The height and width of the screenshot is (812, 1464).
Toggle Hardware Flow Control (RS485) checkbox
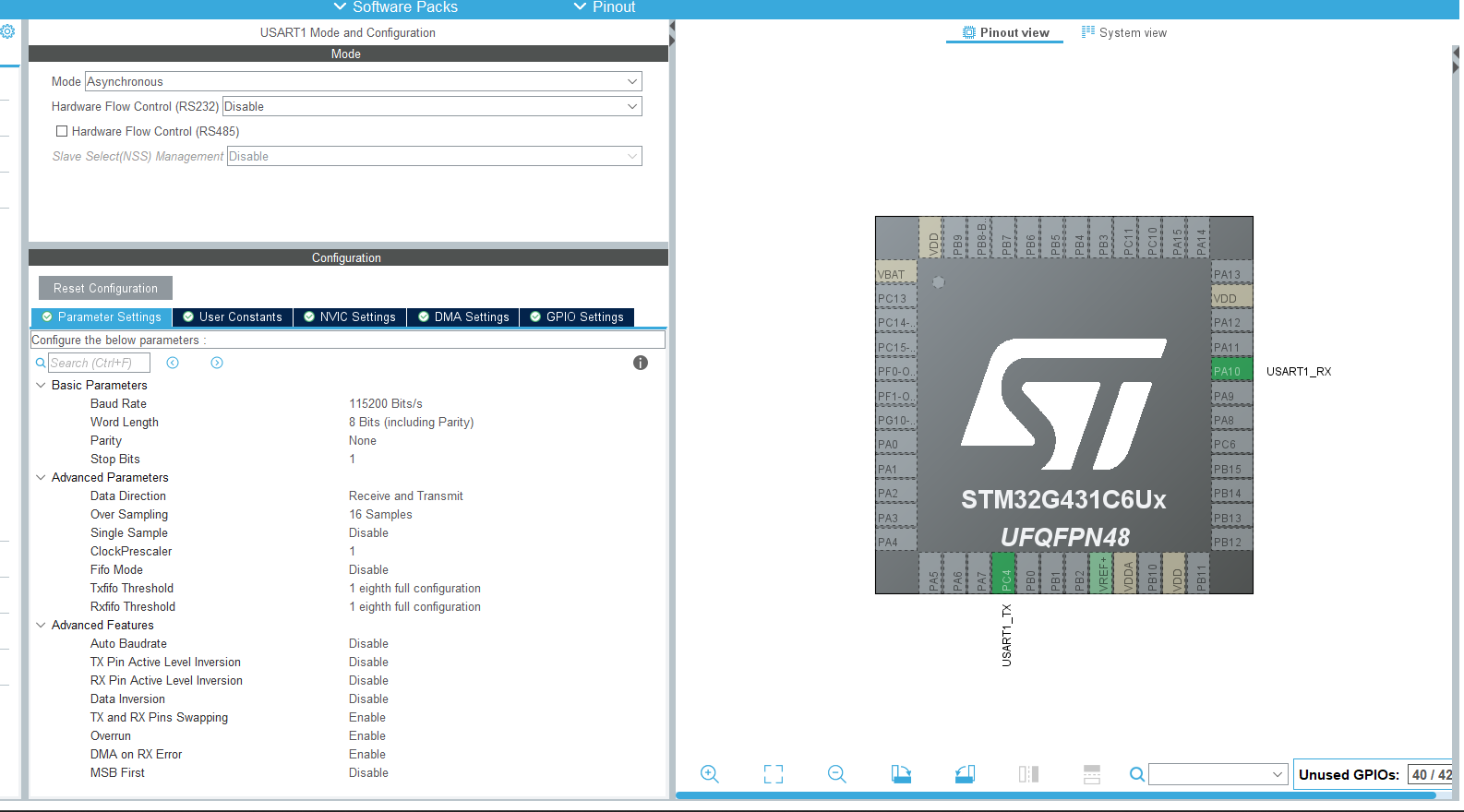62,131
